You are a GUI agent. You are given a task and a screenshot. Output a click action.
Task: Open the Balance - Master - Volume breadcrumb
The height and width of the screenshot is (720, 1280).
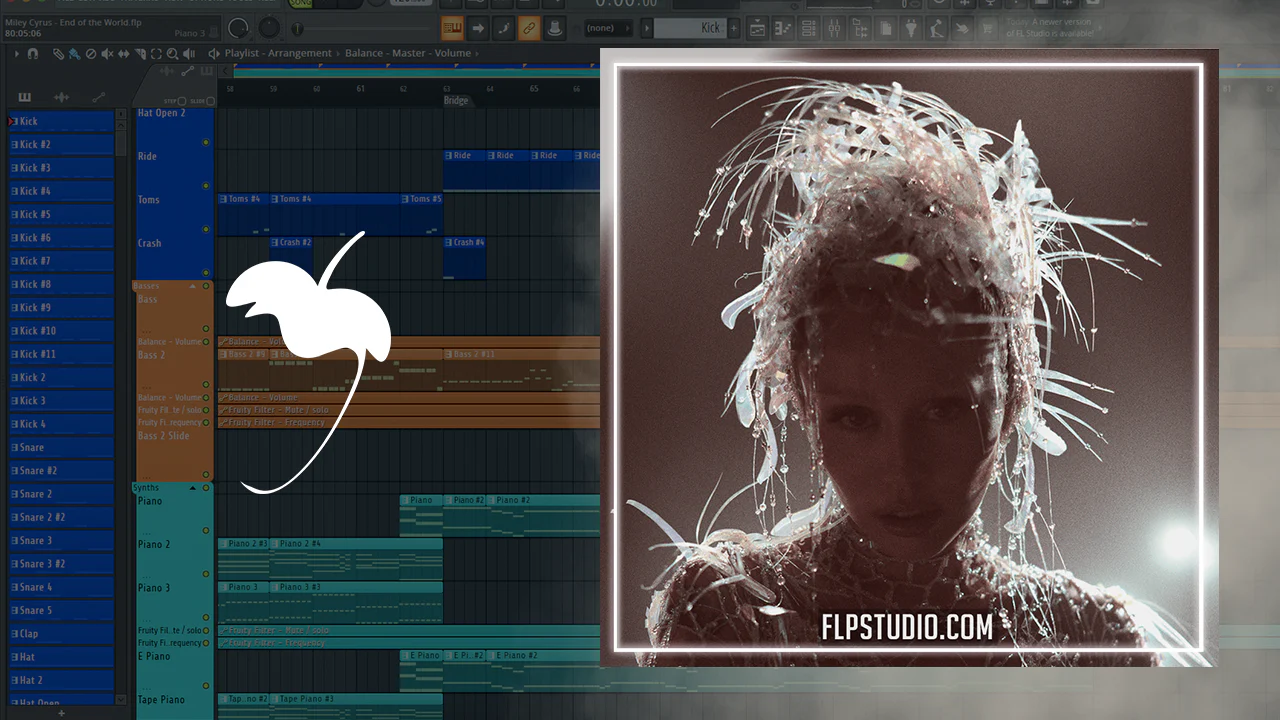click(407, 53)
